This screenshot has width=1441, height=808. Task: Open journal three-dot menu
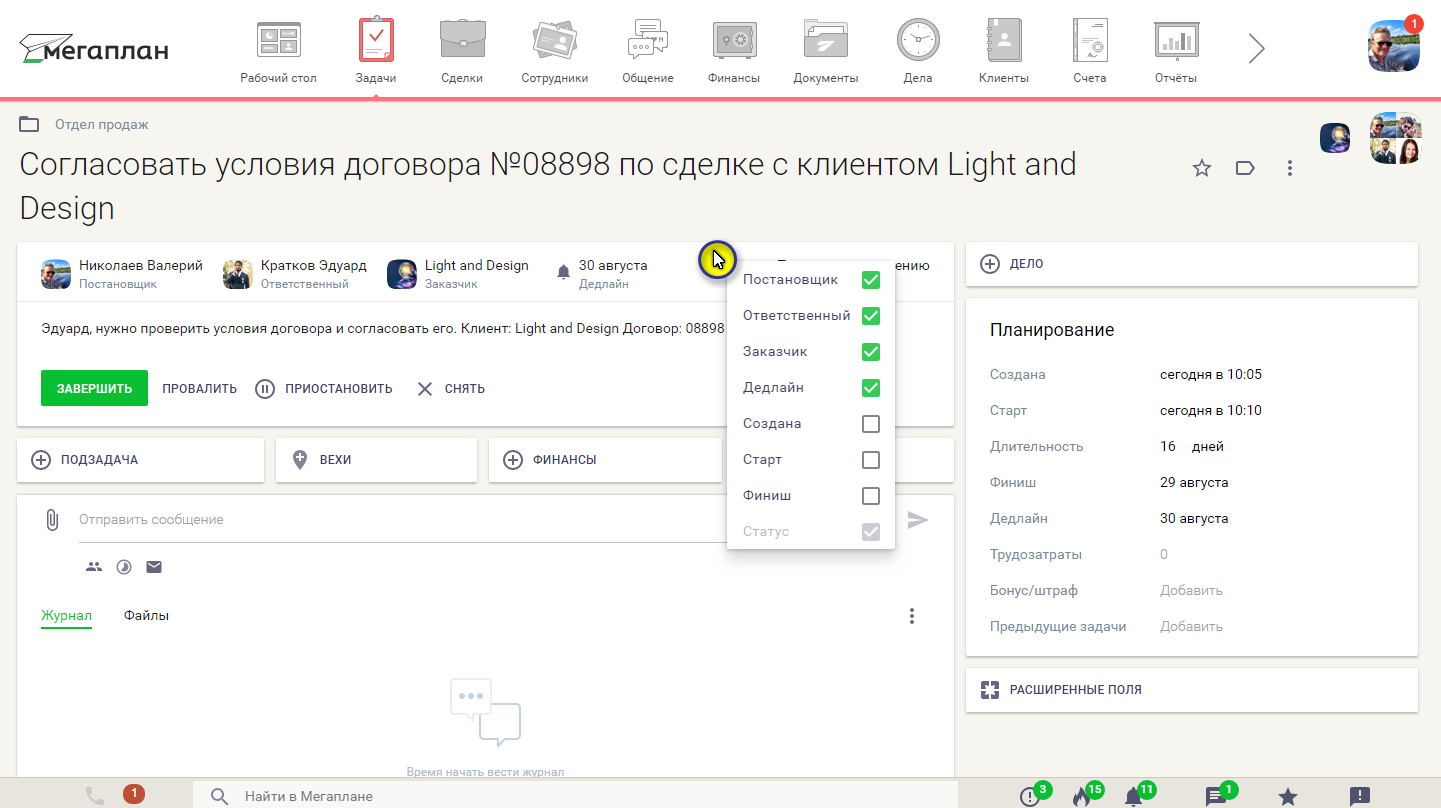[911, 616]
